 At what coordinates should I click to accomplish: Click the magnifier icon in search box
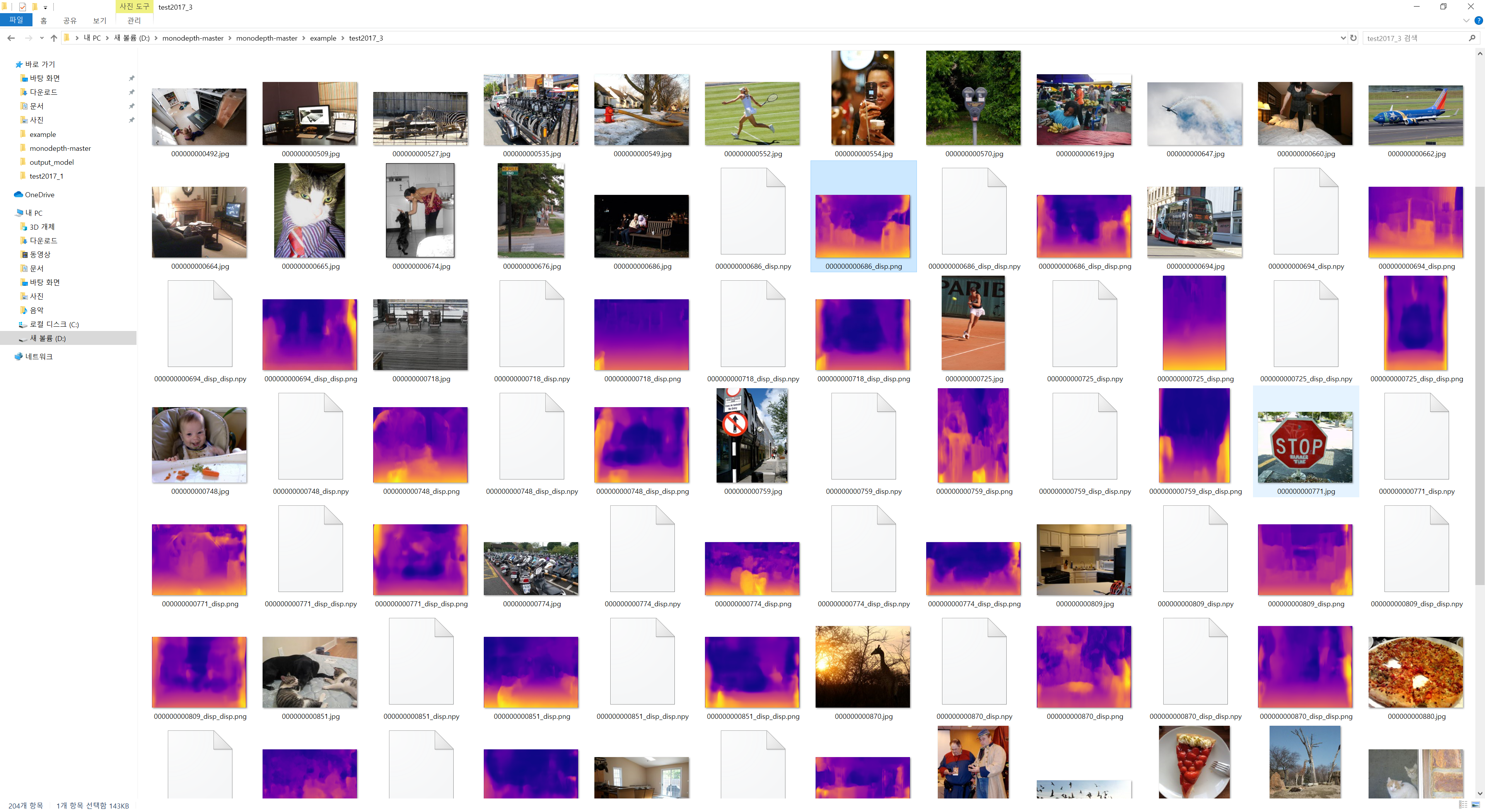click(1472, 38)
